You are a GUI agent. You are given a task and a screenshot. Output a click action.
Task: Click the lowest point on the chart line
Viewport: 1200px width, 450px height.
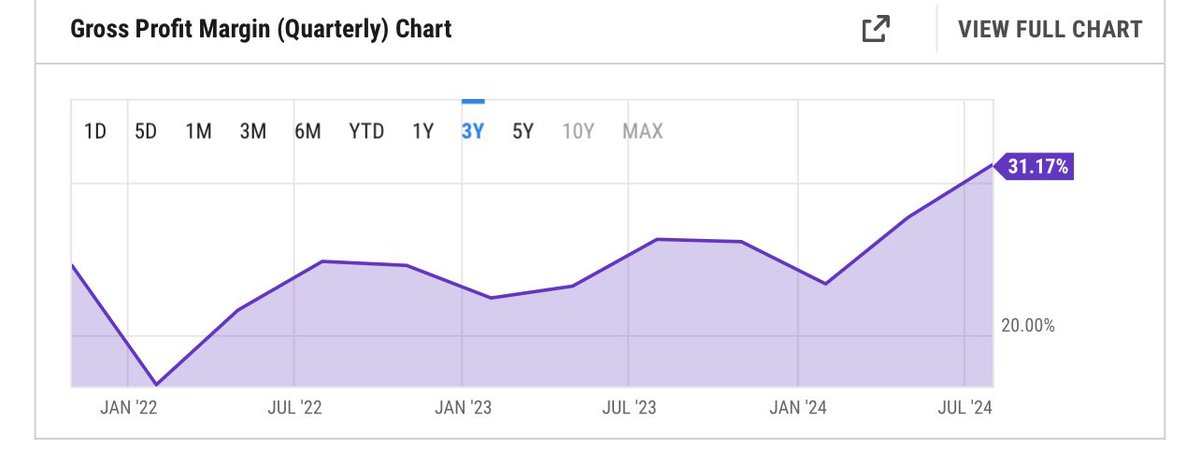(157, 384)
